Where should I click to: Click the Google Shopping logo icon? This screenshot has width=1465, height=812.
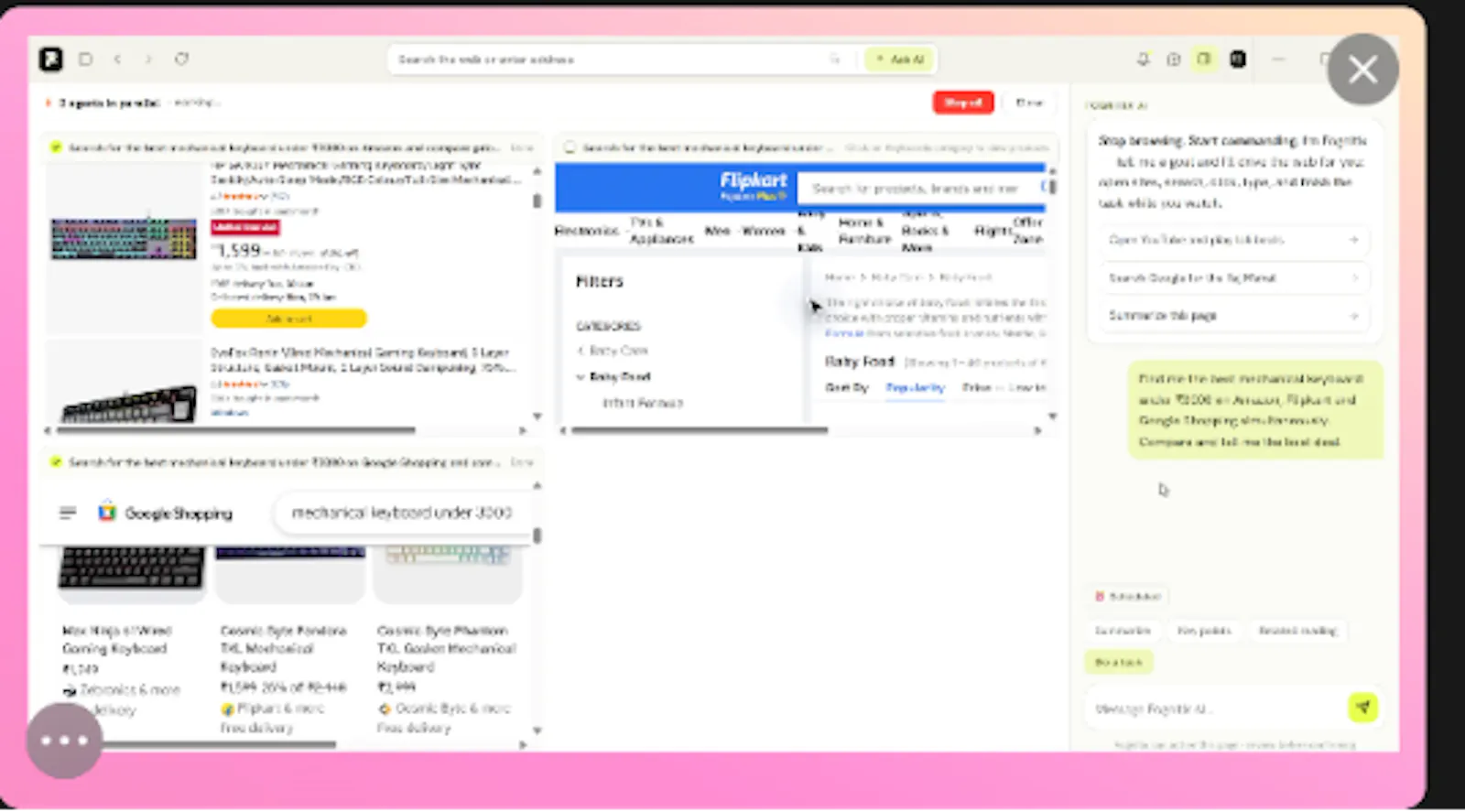[107, 513]
